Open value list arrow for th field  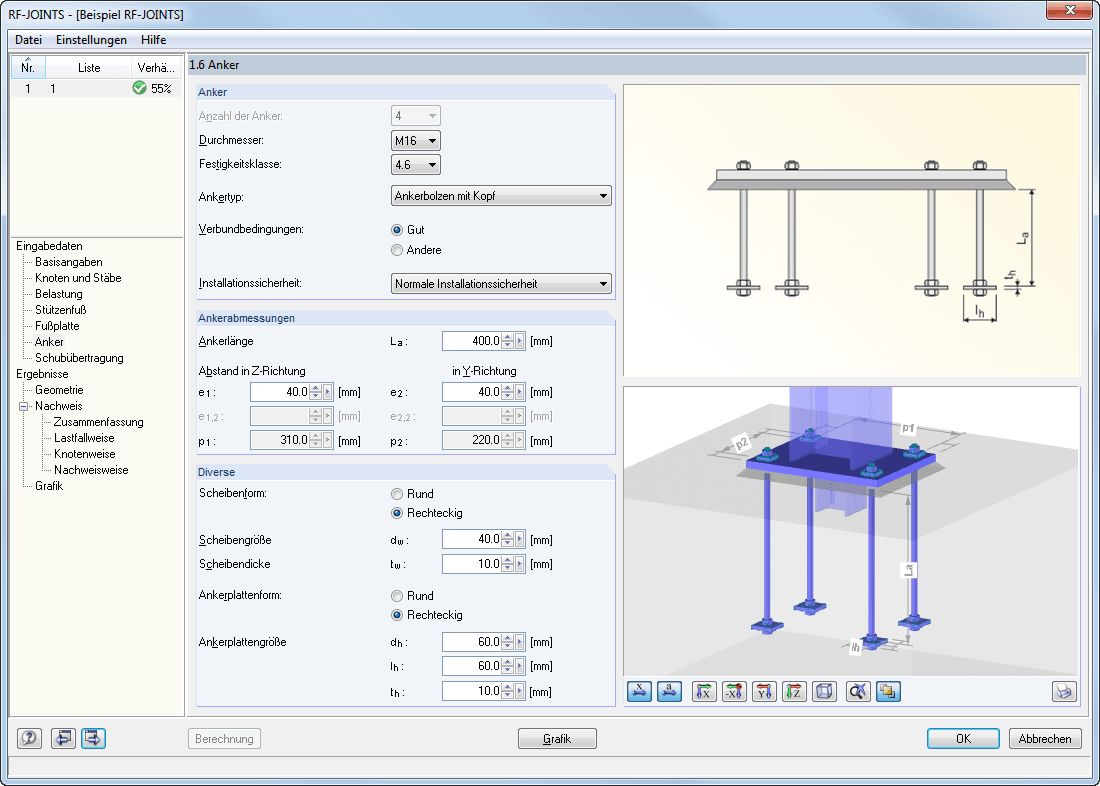(x=520, y=691)
